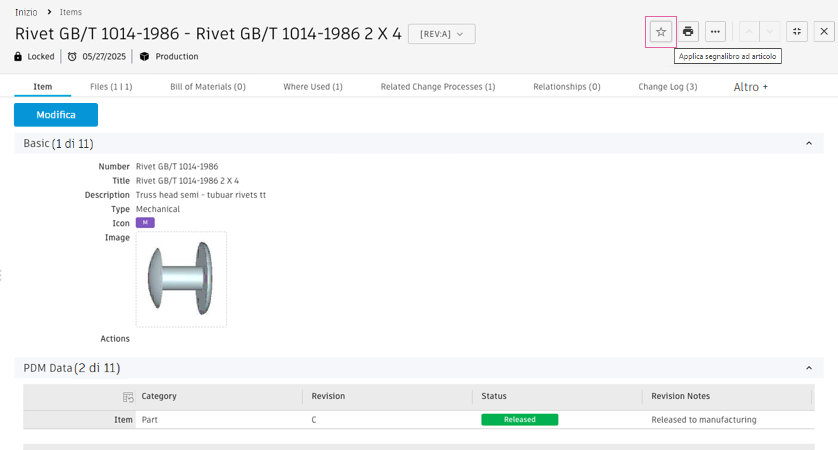Collapse the Basic section
Image resolution: width=838 pixels, height=450 pixels.
pos(809,143)
